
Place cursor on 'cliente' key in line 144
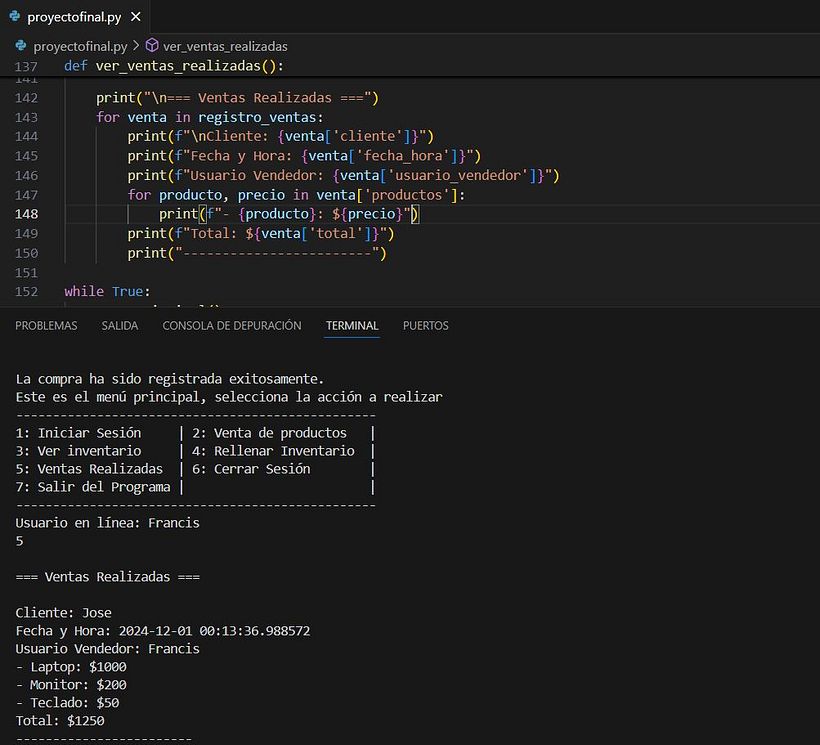pyautogui.click(x=368, y=136)
